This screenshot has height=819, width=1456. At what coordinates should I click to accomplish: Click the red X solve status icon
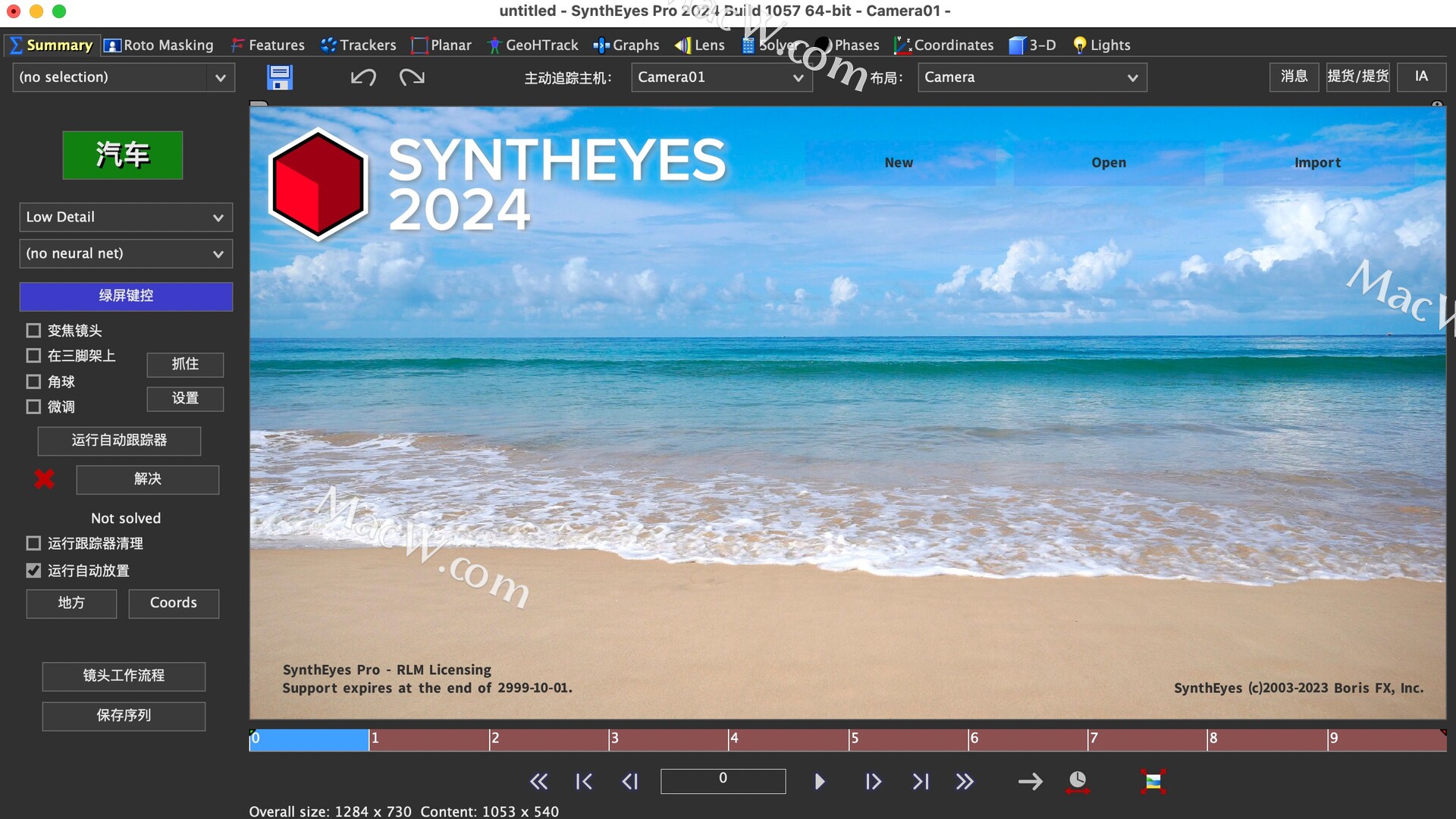[x=45, y=479]
